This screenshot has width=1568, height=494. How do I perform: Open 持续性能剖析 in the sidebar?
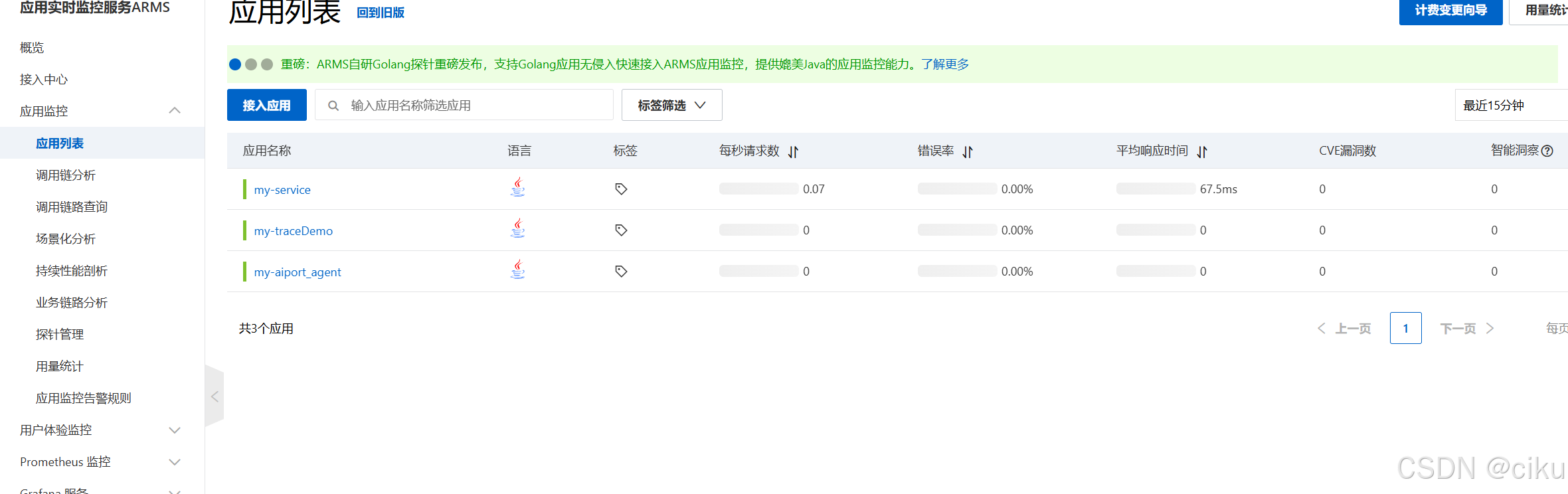coord(72,271)
